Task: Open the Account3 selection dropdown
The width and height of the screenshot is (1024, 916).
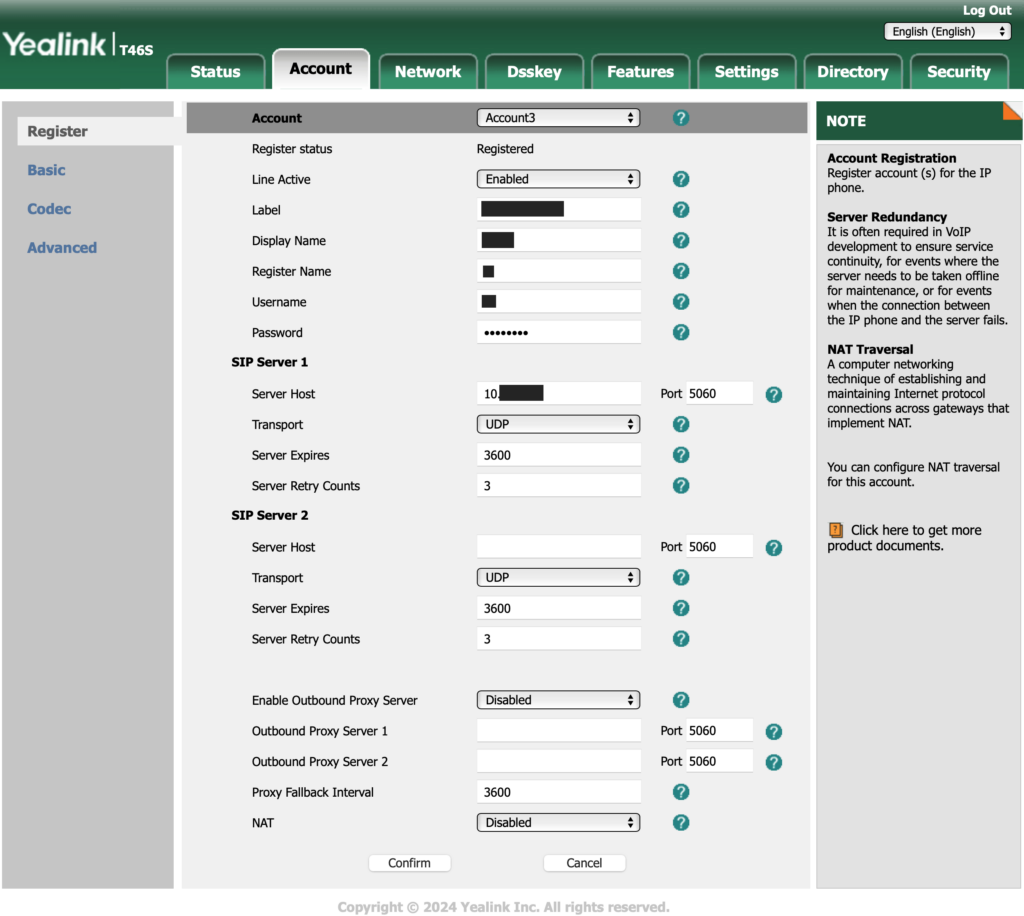Action: pos(558,118)
